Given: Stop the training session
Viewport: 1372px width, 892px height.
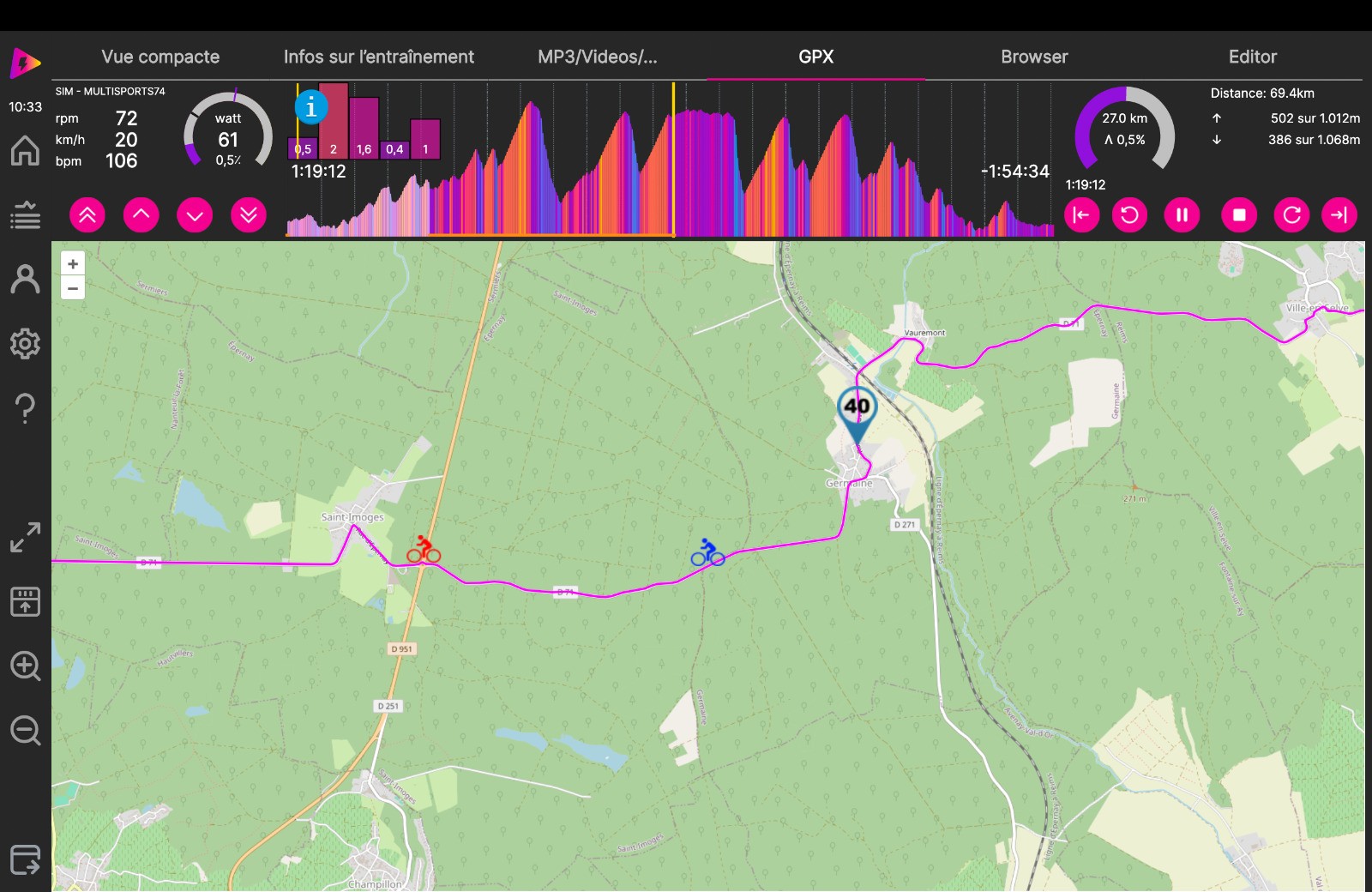Looking at the screenshot, I should coord(1238,215).
